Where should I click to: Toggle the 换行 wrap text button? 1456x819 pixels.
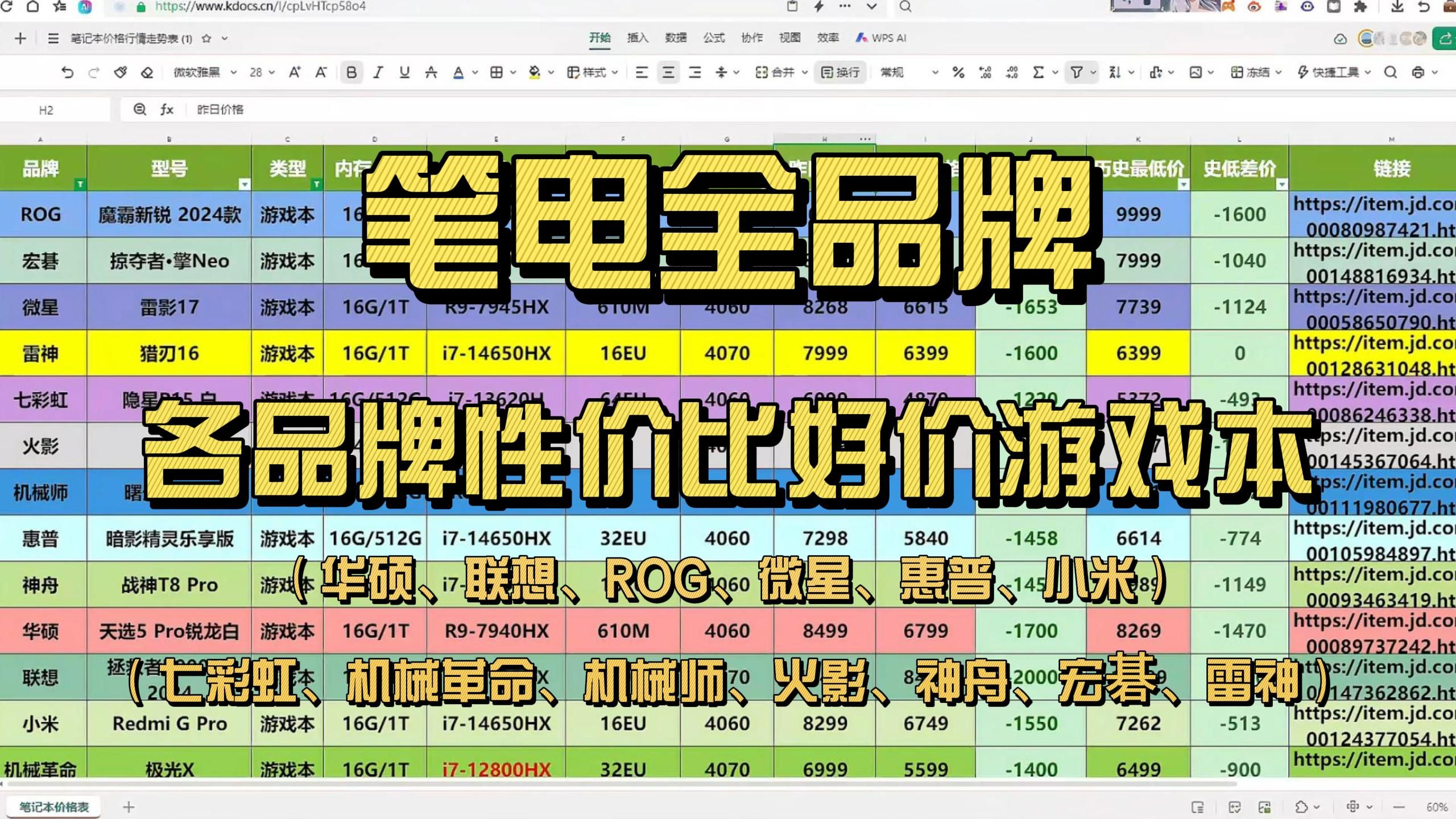point(841,72)
